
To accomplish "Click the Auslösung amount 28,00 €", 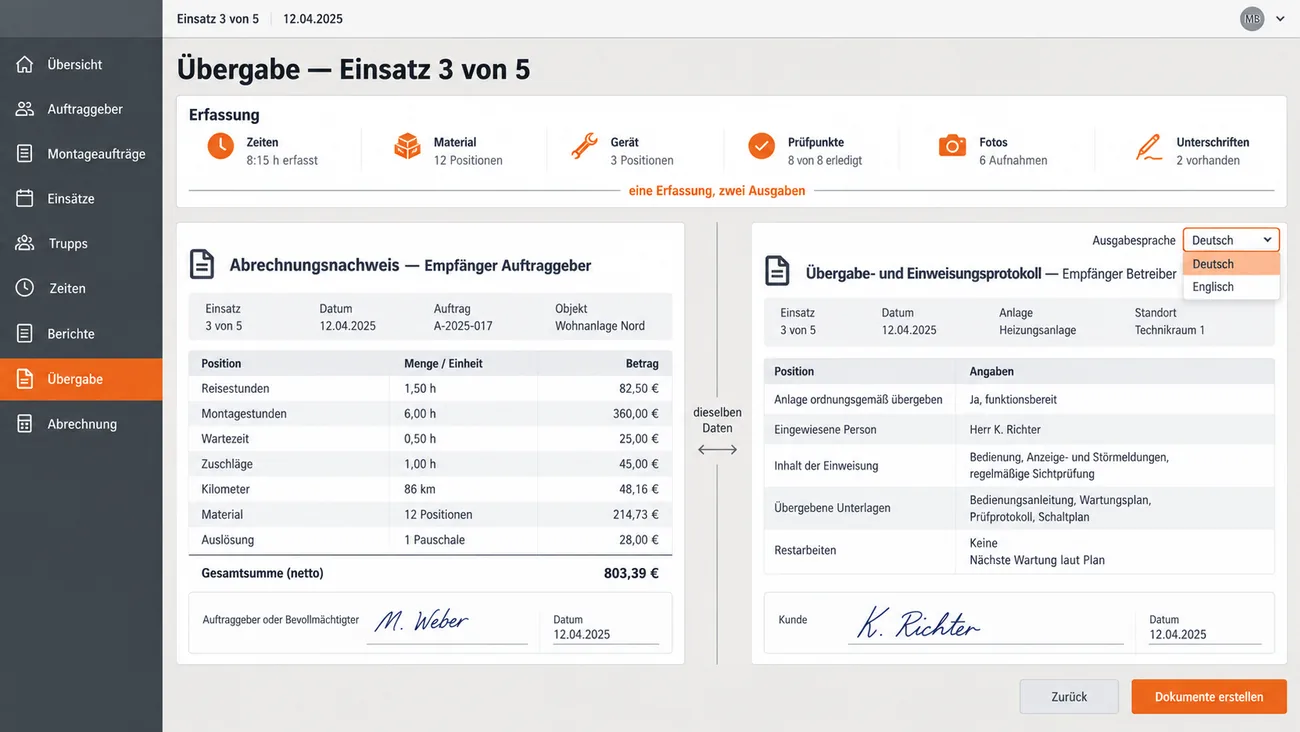I will coord(639,540).
